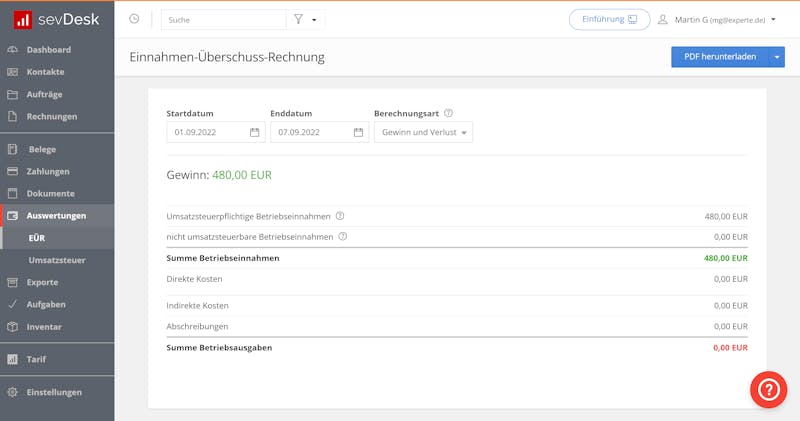Open the recent history clock icon
800x421 pixels.
point(134,19)
